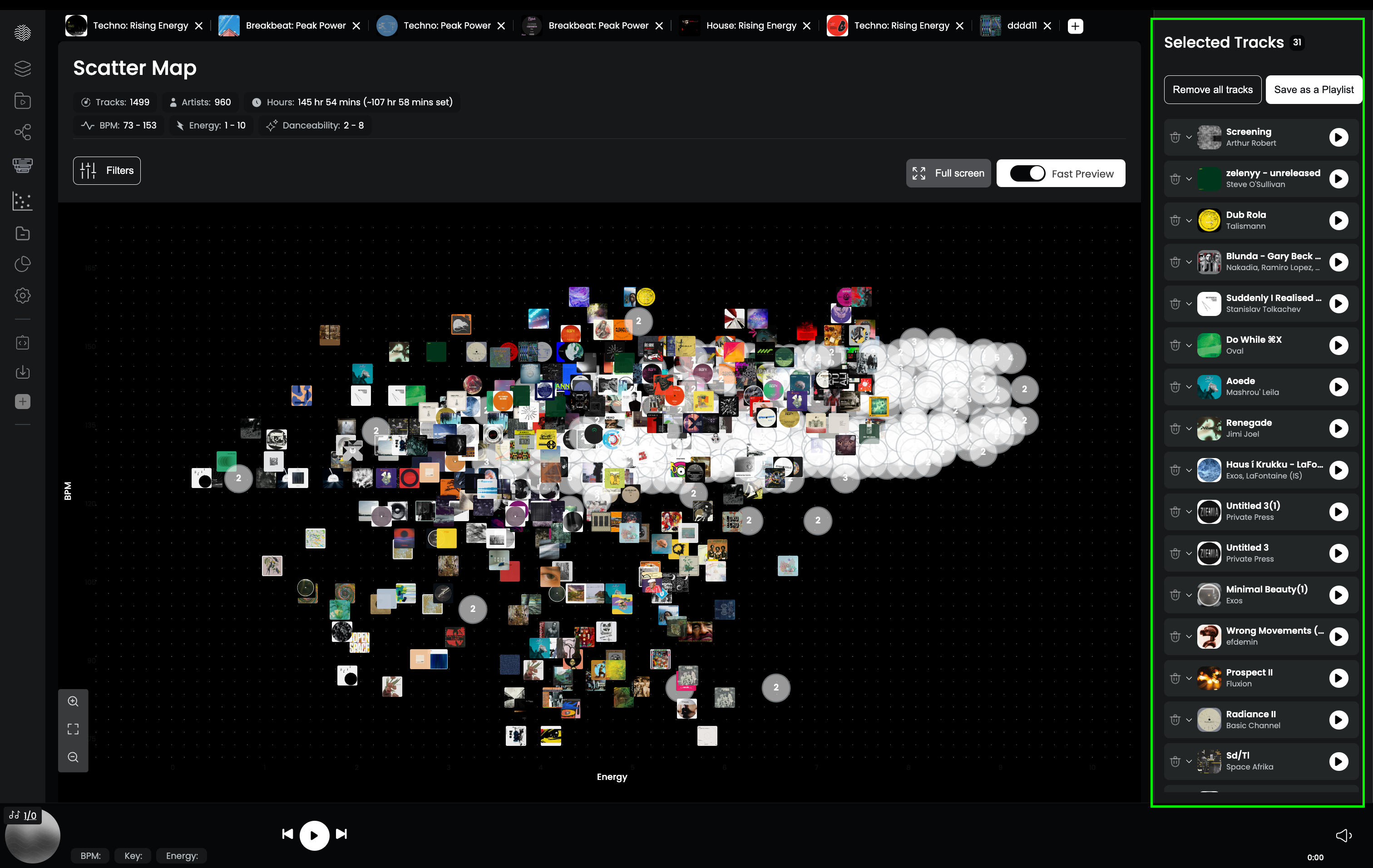Expand the Renegade track chevron
1373x868 pixels.
[x=1189, y=429]
